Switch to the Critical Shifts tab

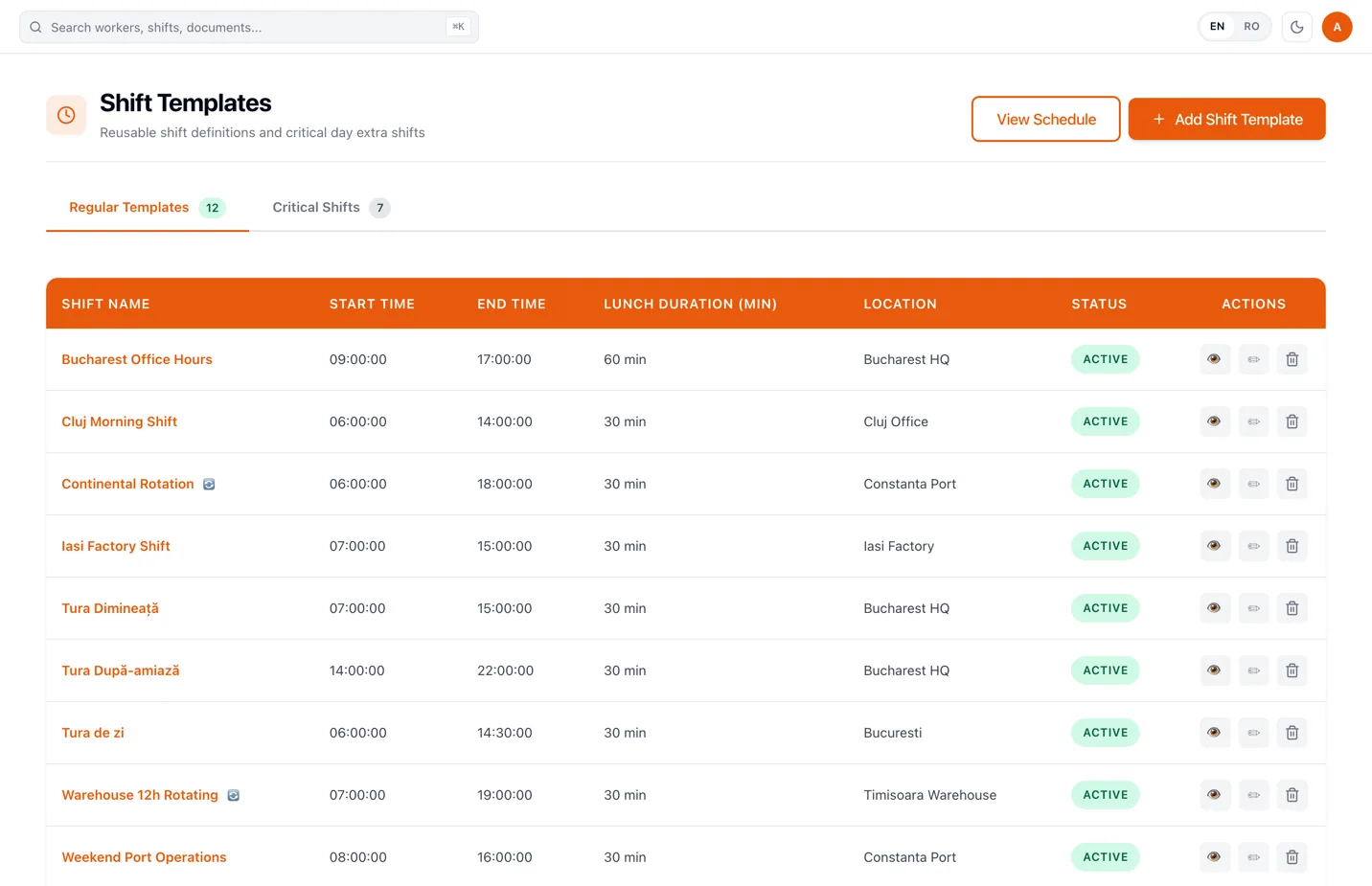331,208
